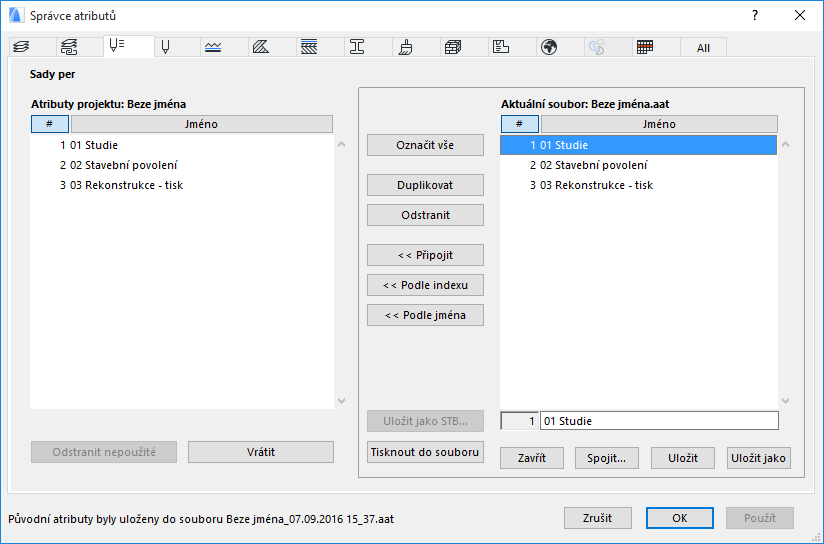Sort project attributes by # column

(49, 124)
